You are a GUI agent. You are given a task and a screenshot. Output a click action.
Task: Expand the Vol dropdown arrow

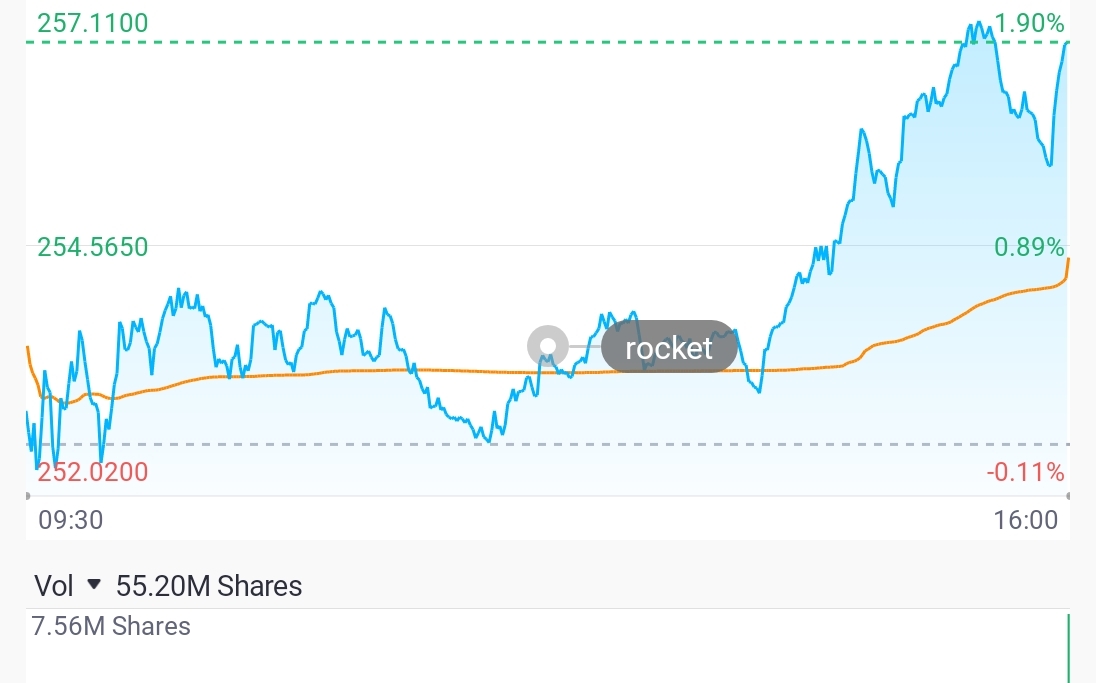tap(94, 584)
